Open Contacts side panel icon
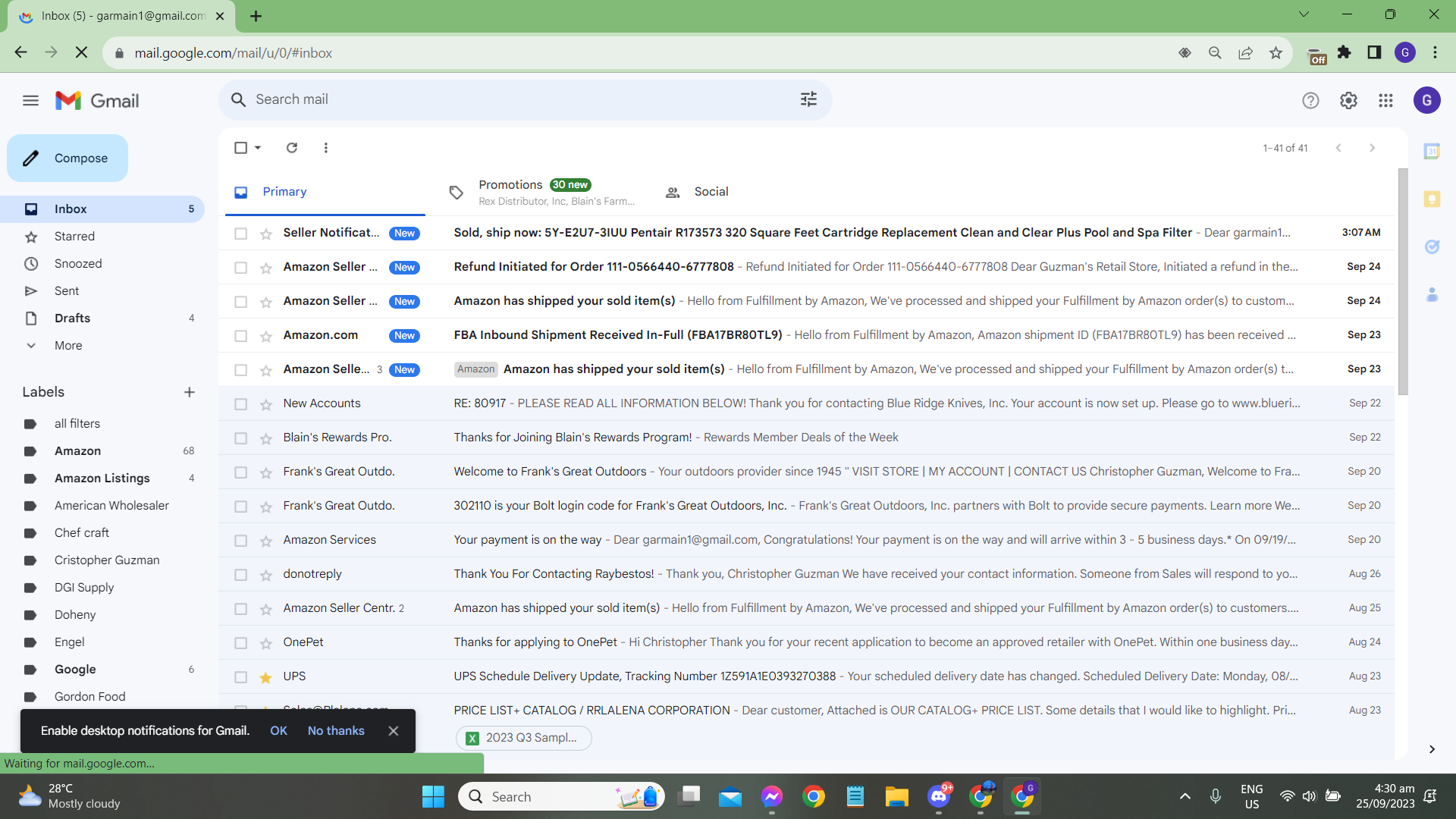The height and width of the screenshot is (819, 1456). coord(1432,294)
